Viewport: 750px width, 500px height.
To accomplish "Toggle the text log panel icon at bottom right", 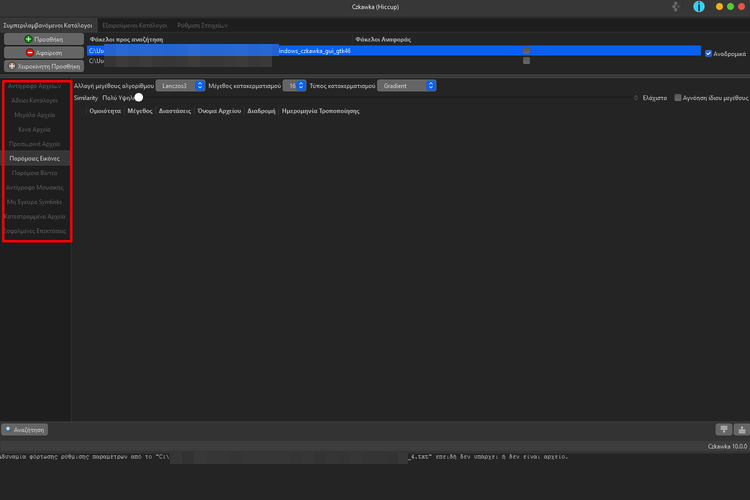I will click(741, 430).
